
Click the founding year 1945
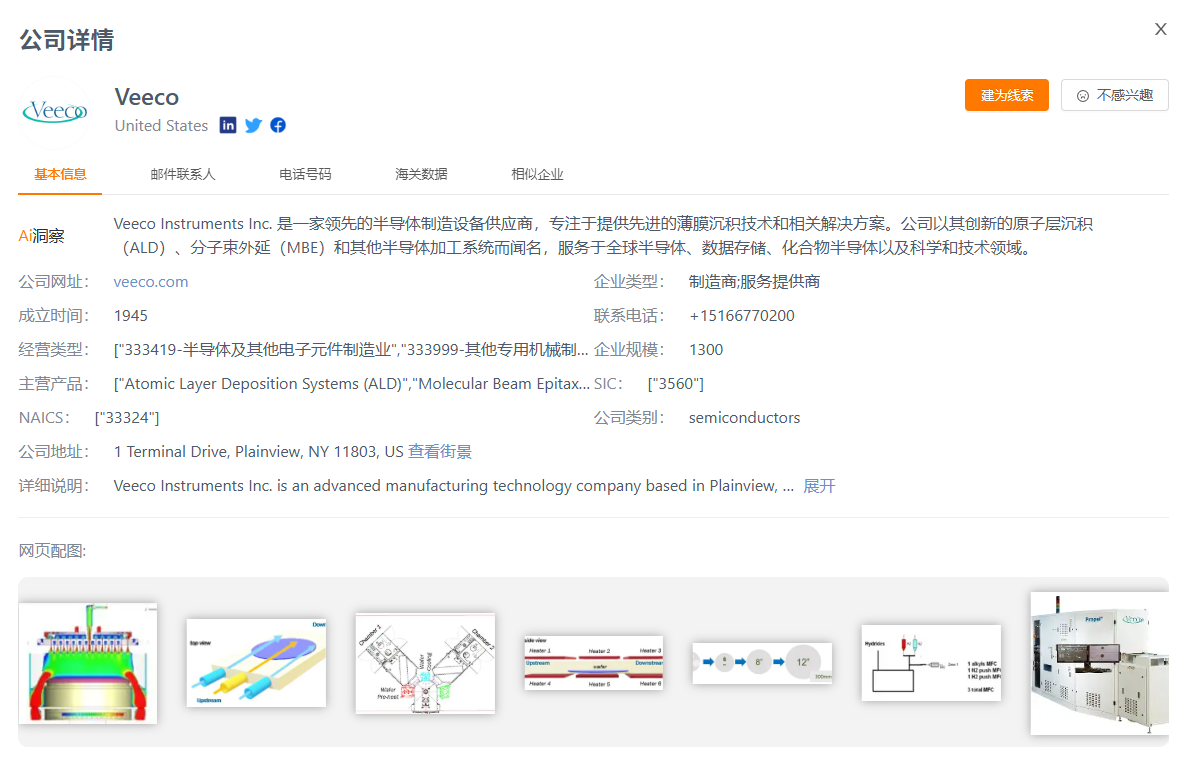pyautogui.click(x=131, y=316)
